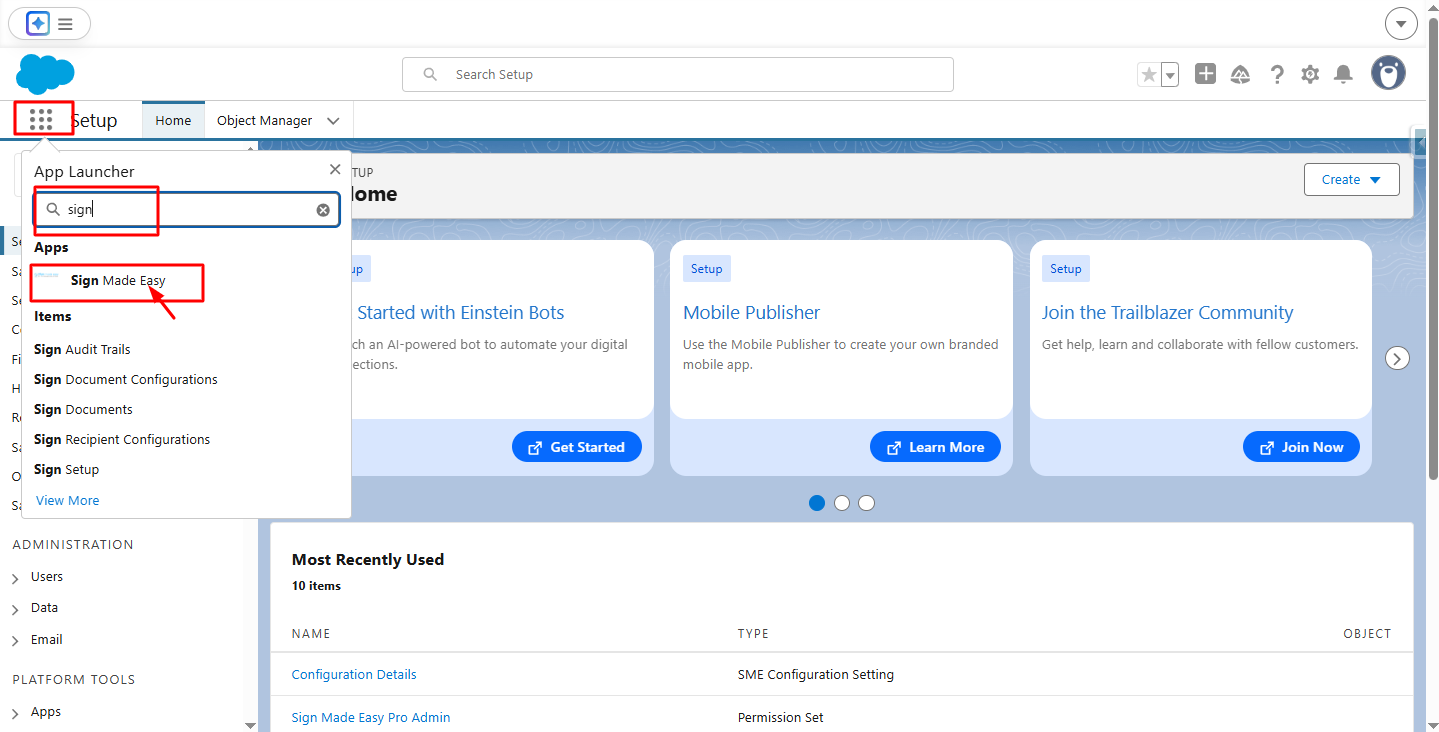Focus the App Launcher search box
The image size is (1439, 732).
(187, 210)
